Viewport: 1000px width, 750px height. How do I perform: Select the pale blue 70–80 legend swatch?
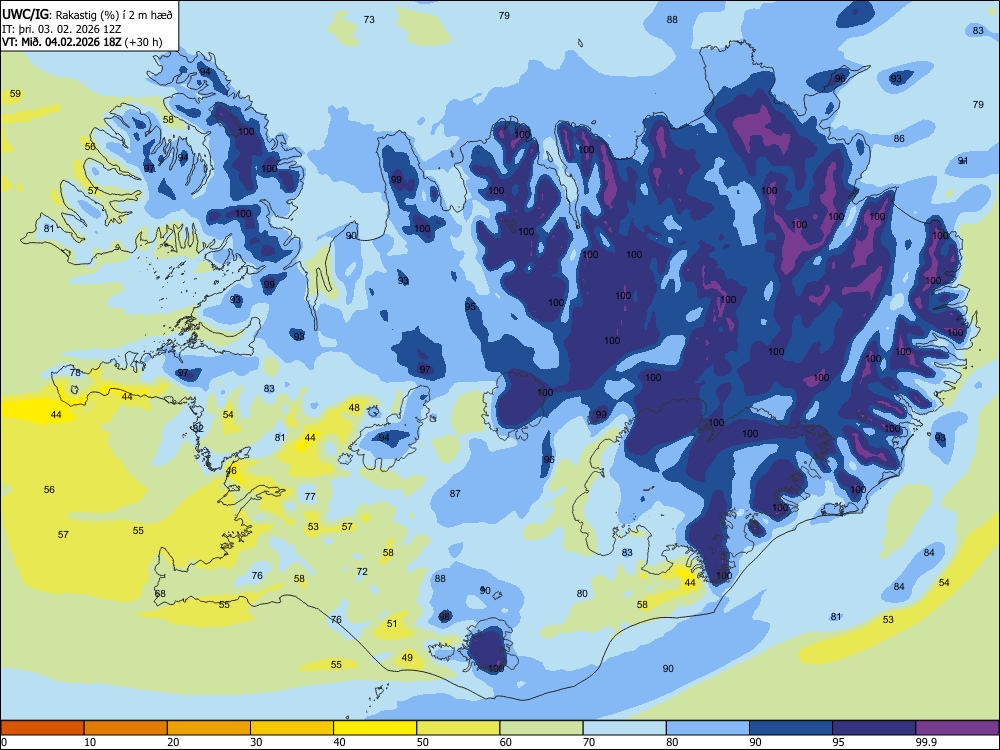click(624, 728)
